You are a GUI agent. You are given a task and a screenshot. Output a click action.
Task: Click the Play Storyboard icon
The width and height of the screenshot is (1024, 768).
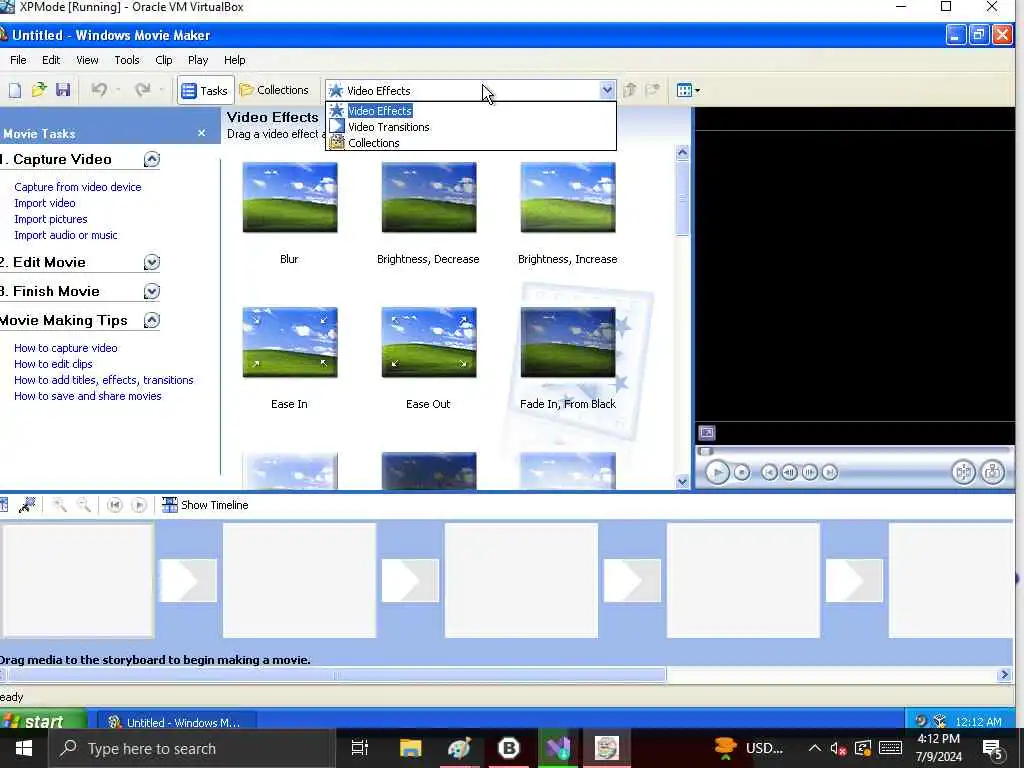point(138,505)
